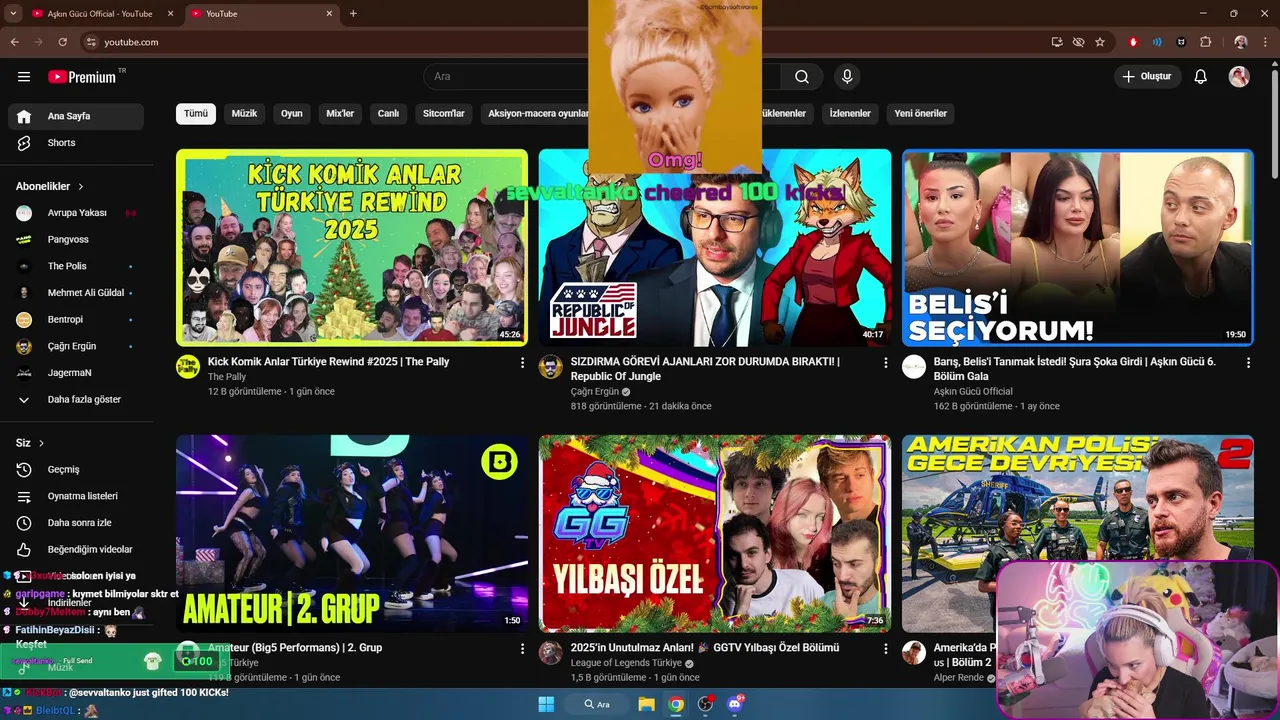Expand Daha fazla göster subscriptions
This screenshot has width=1280, height=720.
[76, 399]
